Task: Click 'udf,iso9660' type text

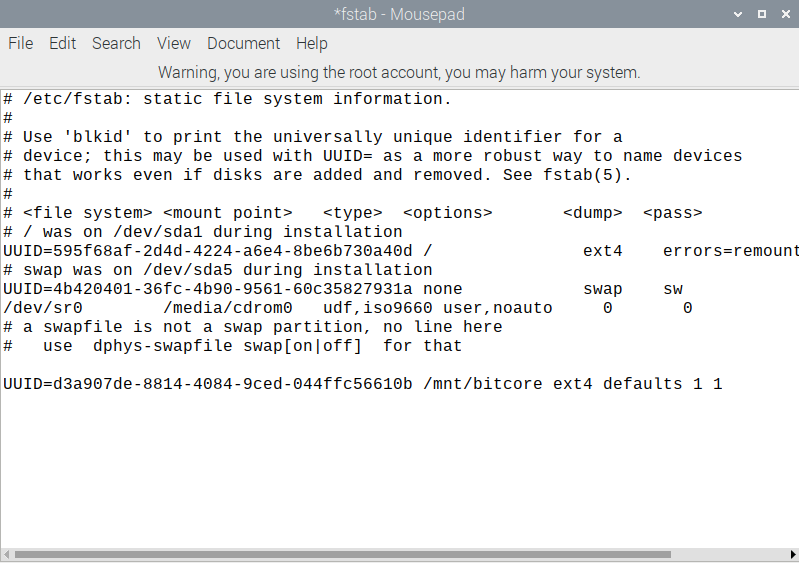Action: [378, 308]
